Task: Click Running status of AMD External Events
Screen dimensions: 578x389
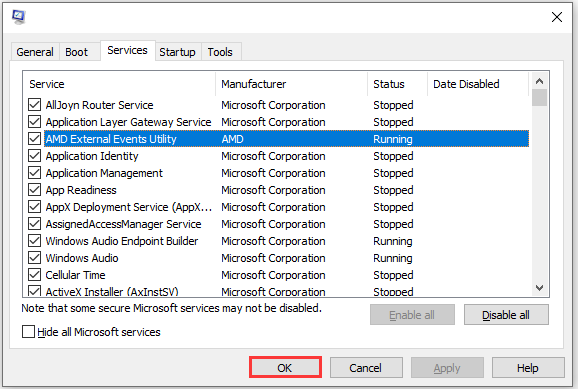Action: point(393,139)
